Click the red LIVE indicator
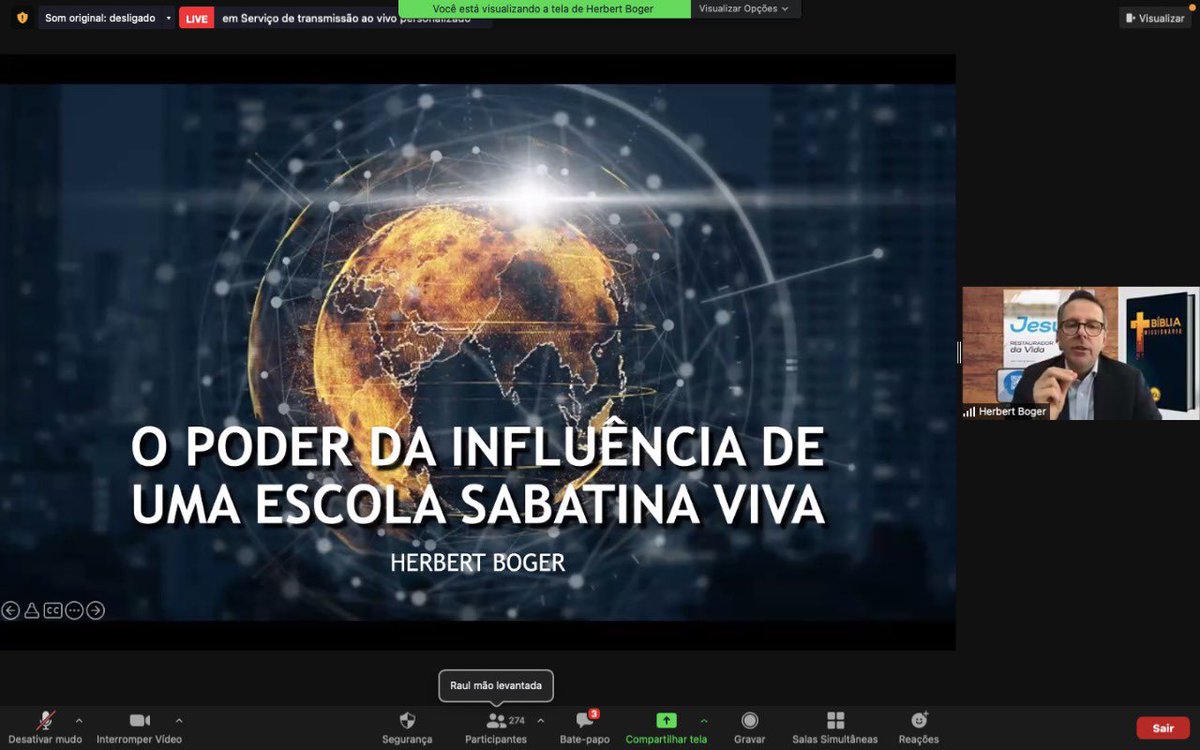This screenshot has width=1200, height=750. pyautogui.click(x=197, y=19)
